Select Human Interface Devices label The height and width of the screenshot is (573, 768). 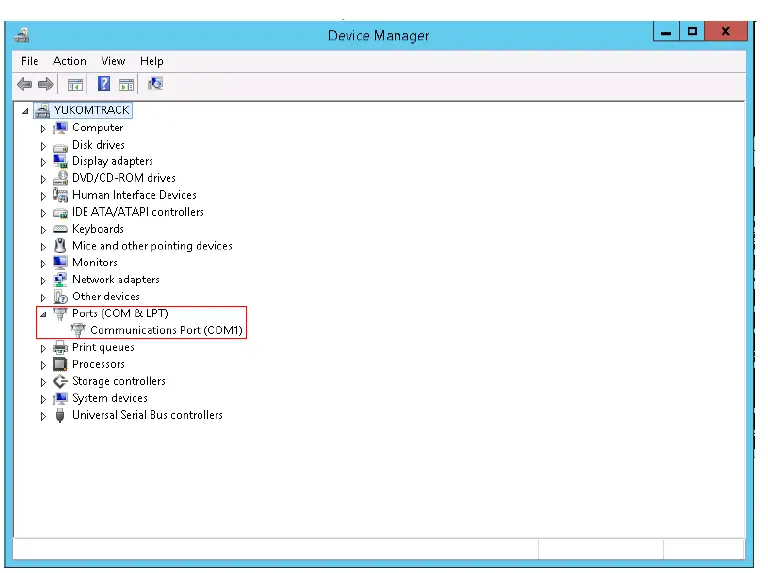(x=134, y=195)
